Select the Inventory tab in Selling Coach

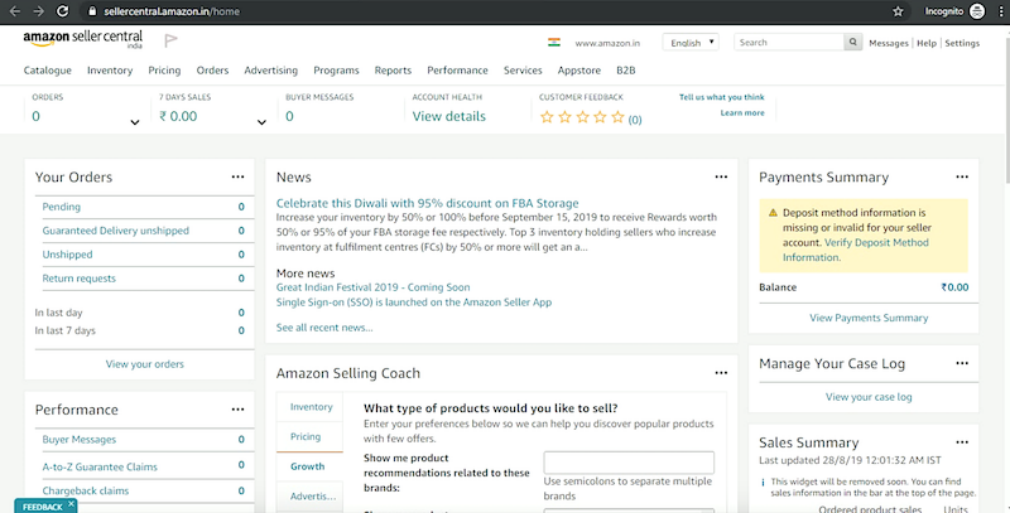310,407
